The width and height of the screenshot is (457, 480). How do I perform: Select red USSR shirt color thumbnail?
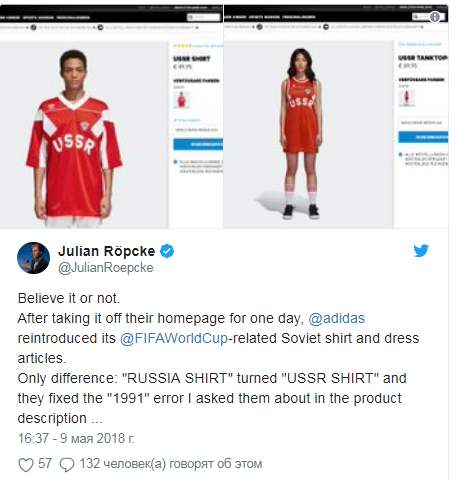[x=182, y=100]
